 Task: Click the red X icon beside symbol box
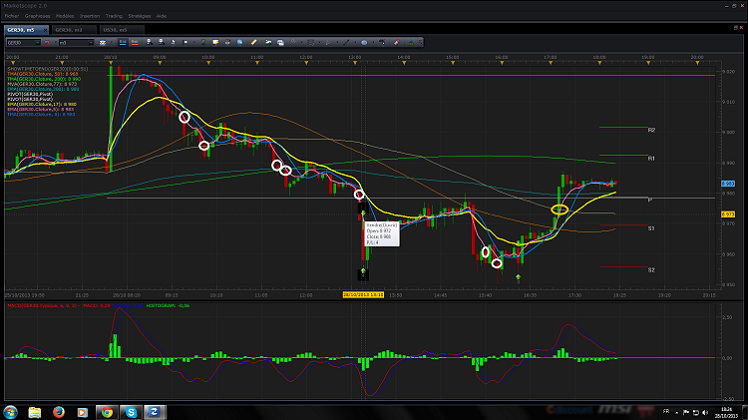[x=48, y=43]
